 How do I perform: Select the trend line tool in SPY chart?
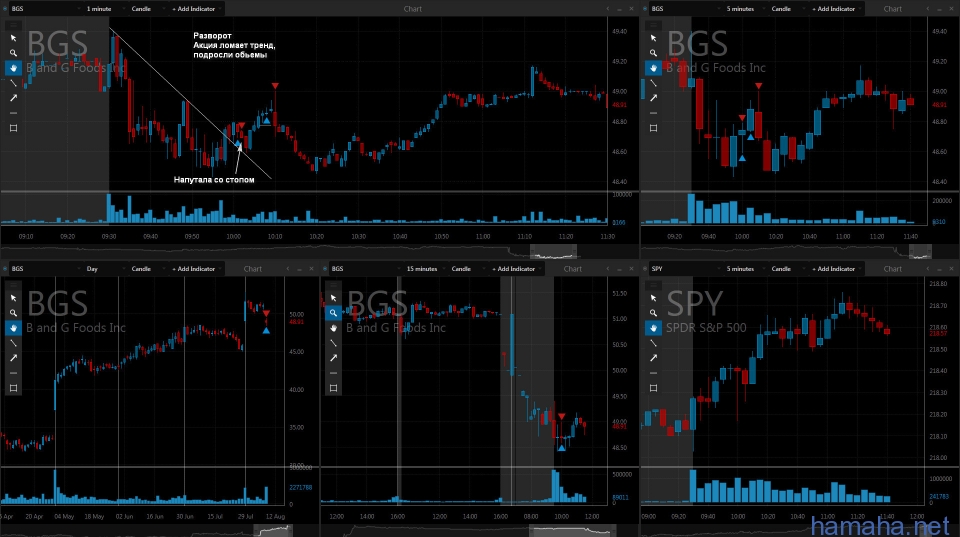(x=653, y=343)
